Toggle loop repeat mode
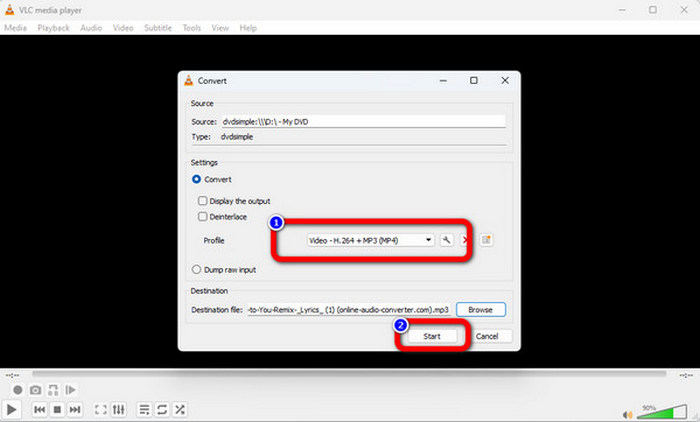This screenshot has width=700, height=422. (x=162, y=409)
